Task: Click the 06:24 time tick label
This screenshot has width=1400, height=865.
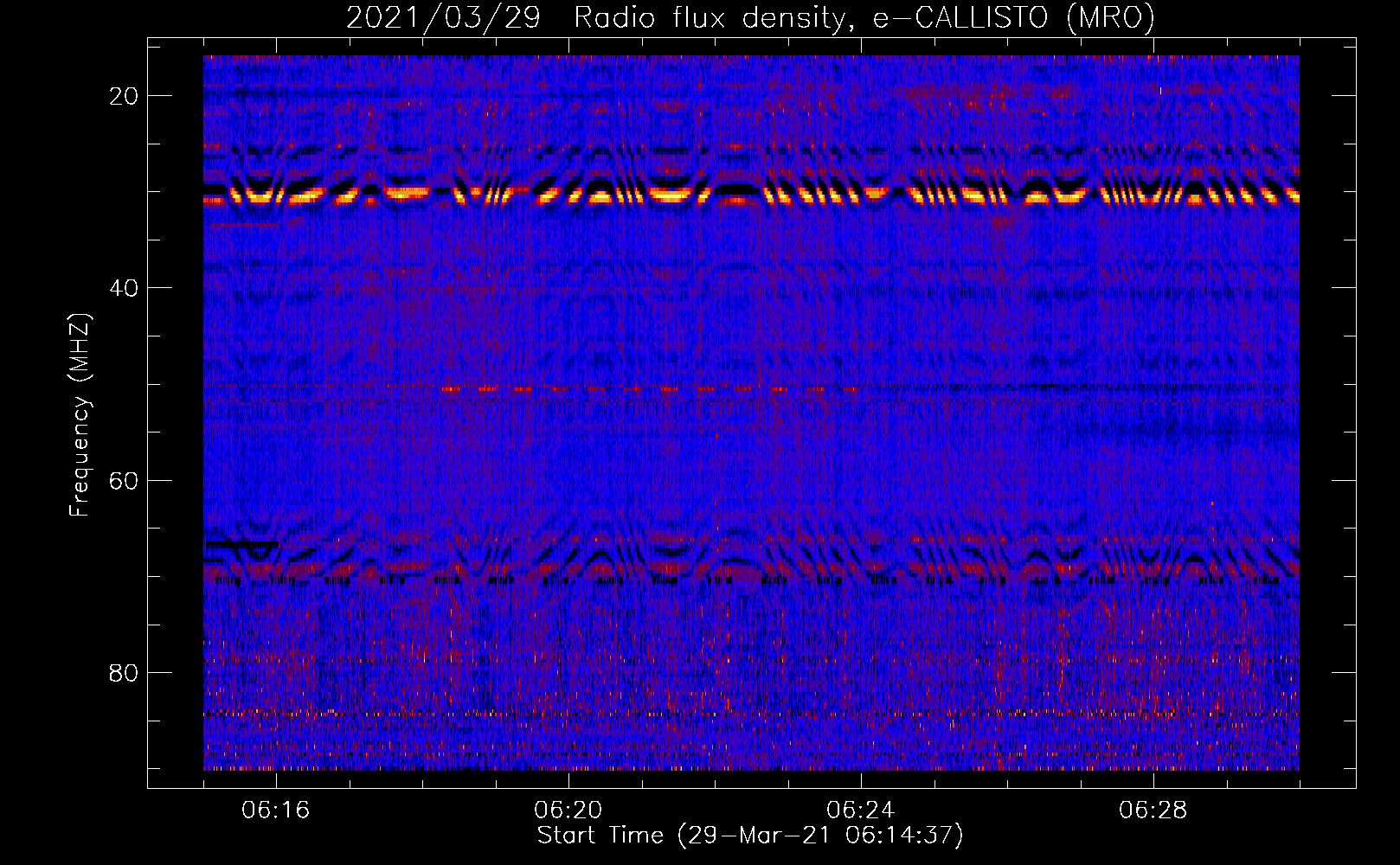Action: [861, 811]
